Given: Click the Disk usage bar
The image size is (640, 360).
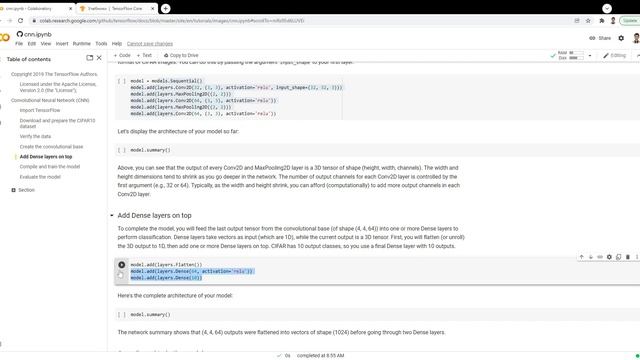Looking at the screenshot, I should (x=576, y=58).
